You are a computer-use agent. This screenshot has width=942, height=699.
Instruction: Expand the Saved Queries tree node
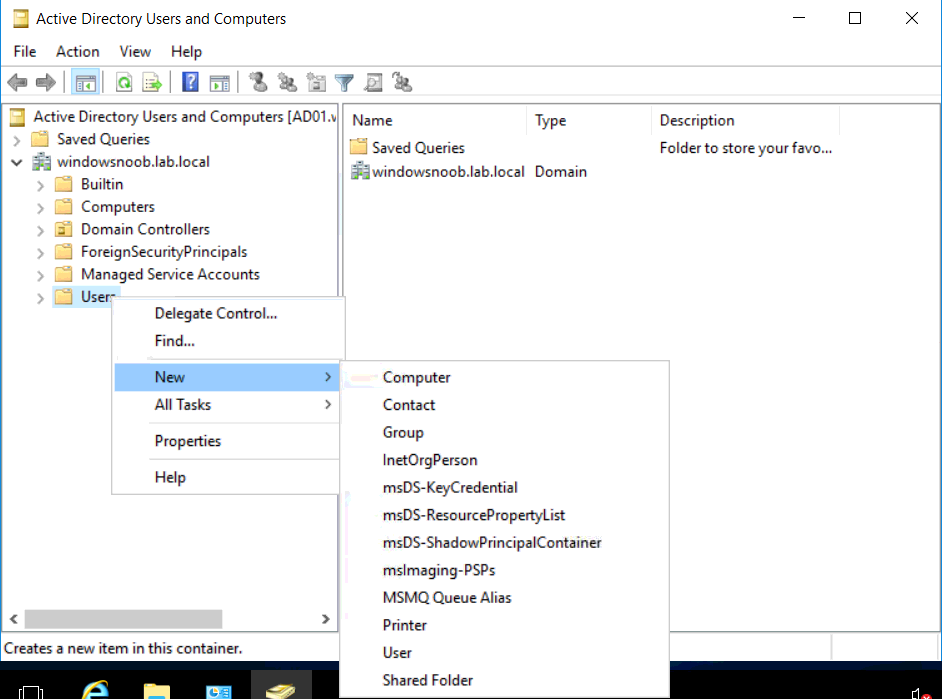coord(17,141)
